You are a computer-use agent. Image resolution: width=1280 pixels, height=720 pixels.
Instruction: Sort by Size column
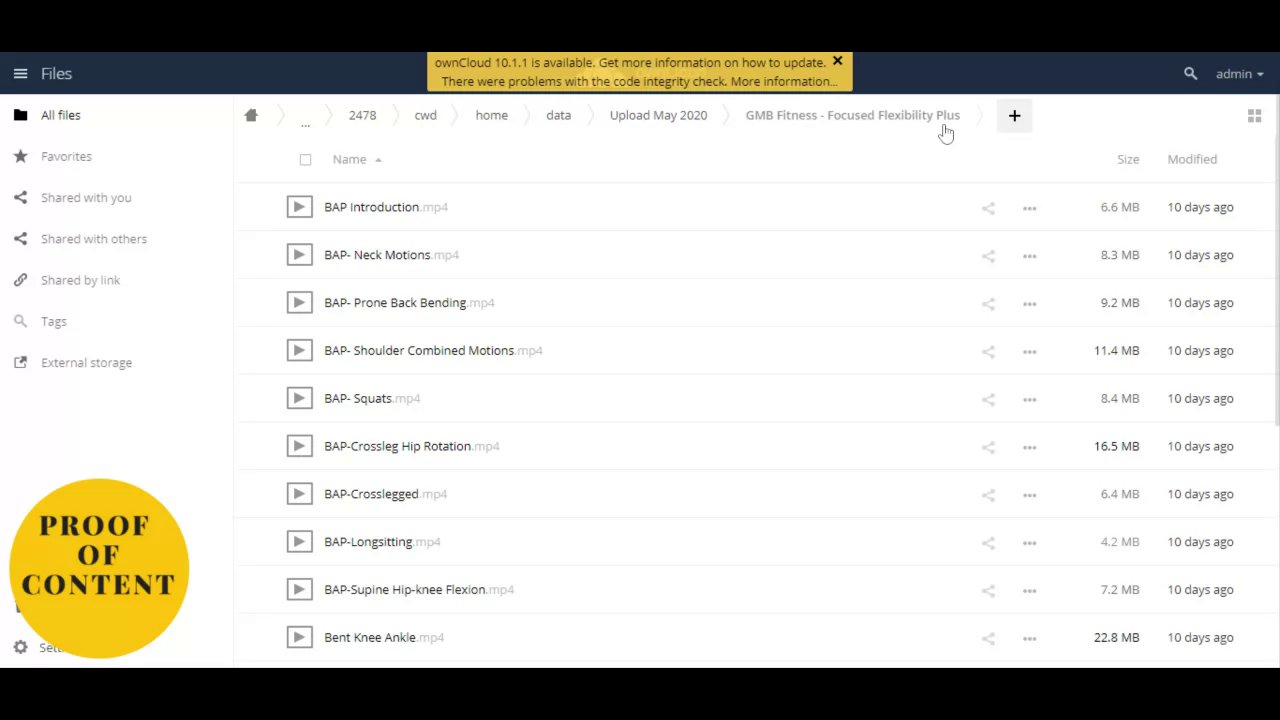(1128, 159)
